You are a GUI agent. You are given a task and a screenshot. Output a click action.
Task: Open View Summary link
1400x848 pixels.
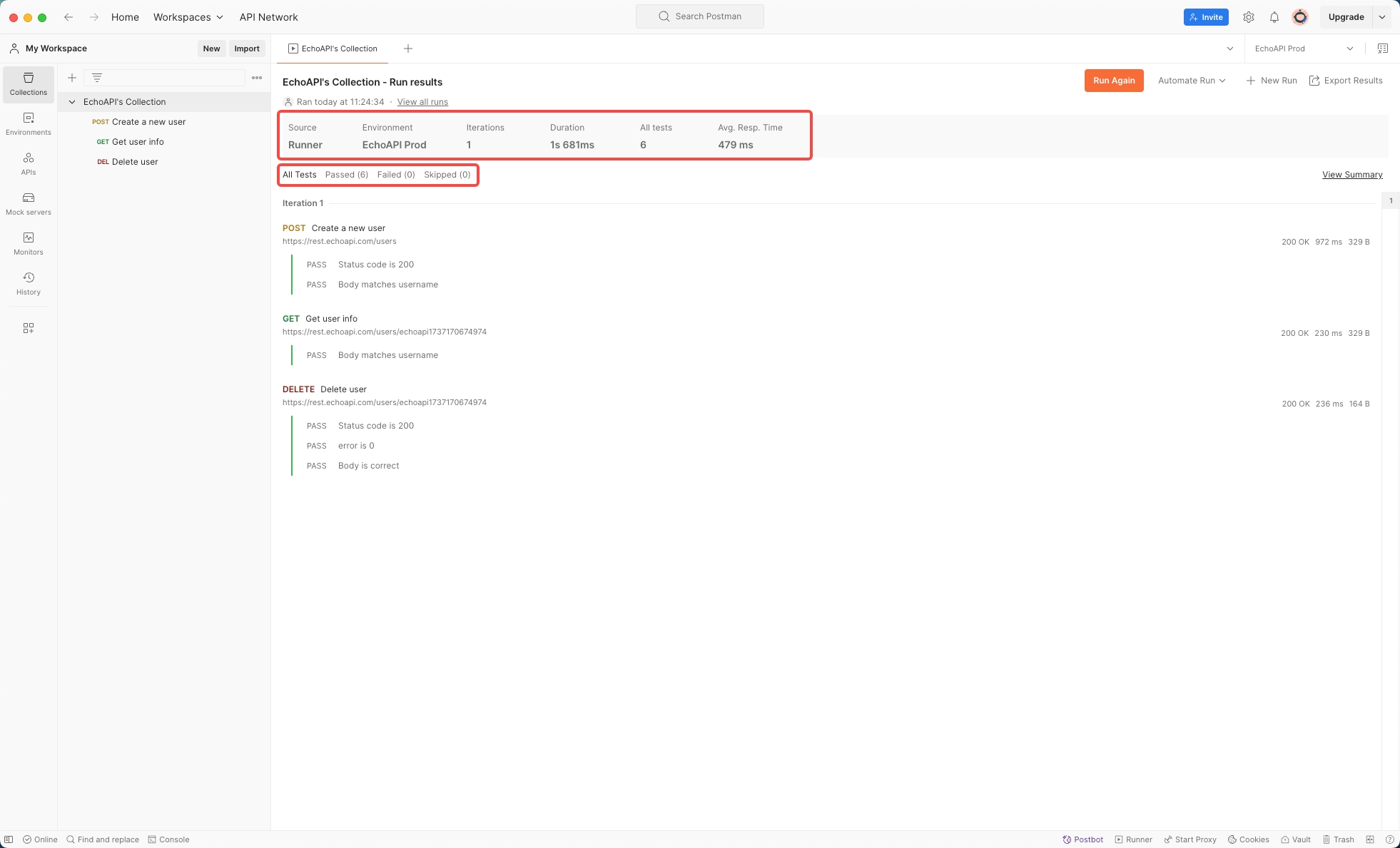(x=1352, y=175)
